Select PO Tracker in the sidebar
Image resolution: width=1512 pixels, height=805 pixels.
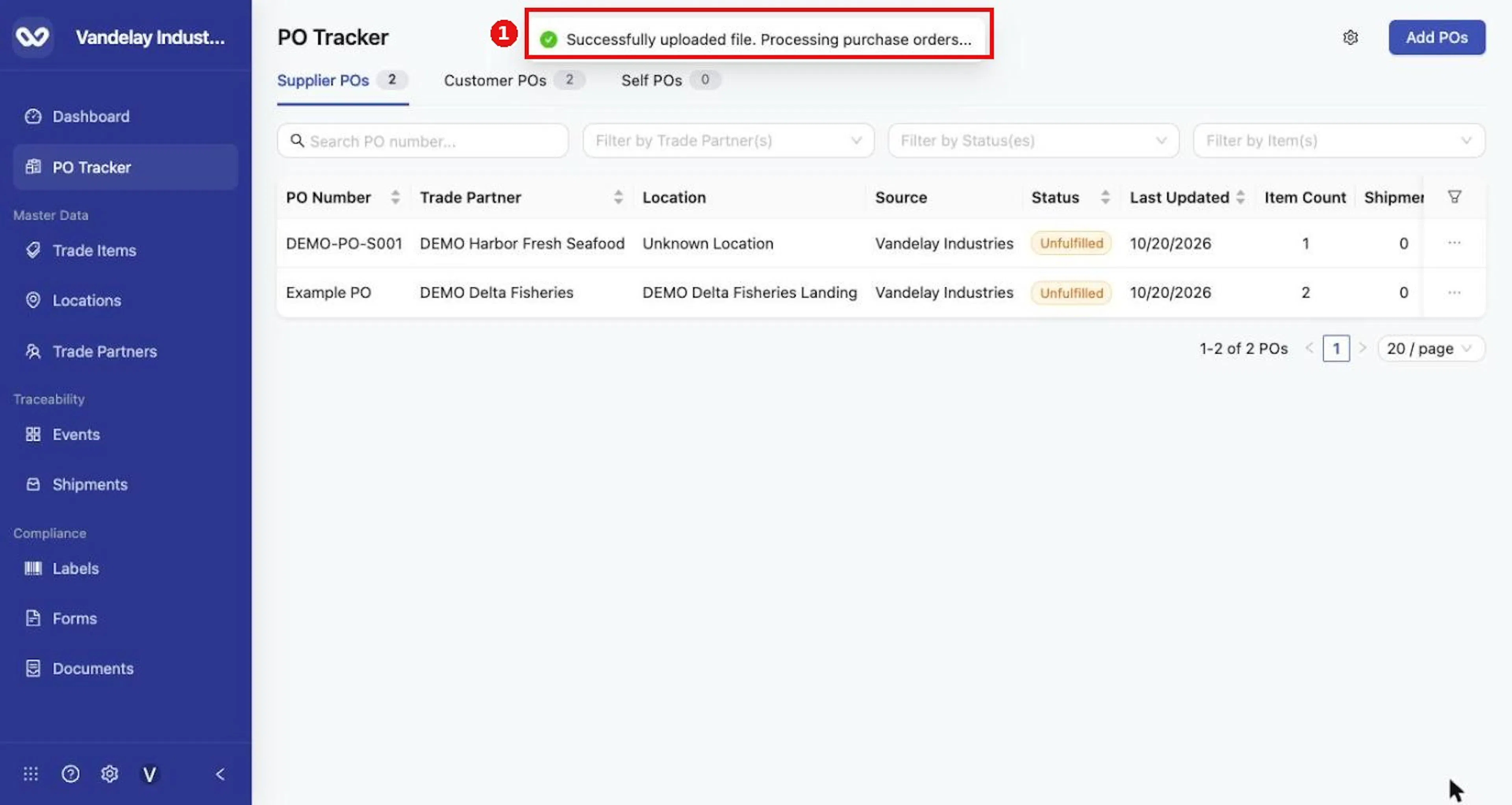pyautogui.click(x=125, y=167)
